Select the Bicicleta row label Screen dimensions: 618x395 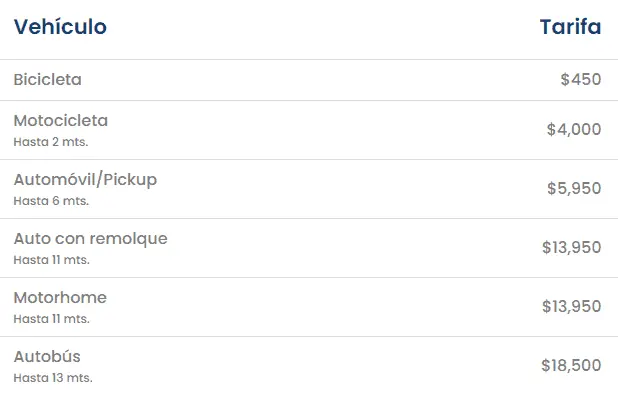[x=48, y=80]
